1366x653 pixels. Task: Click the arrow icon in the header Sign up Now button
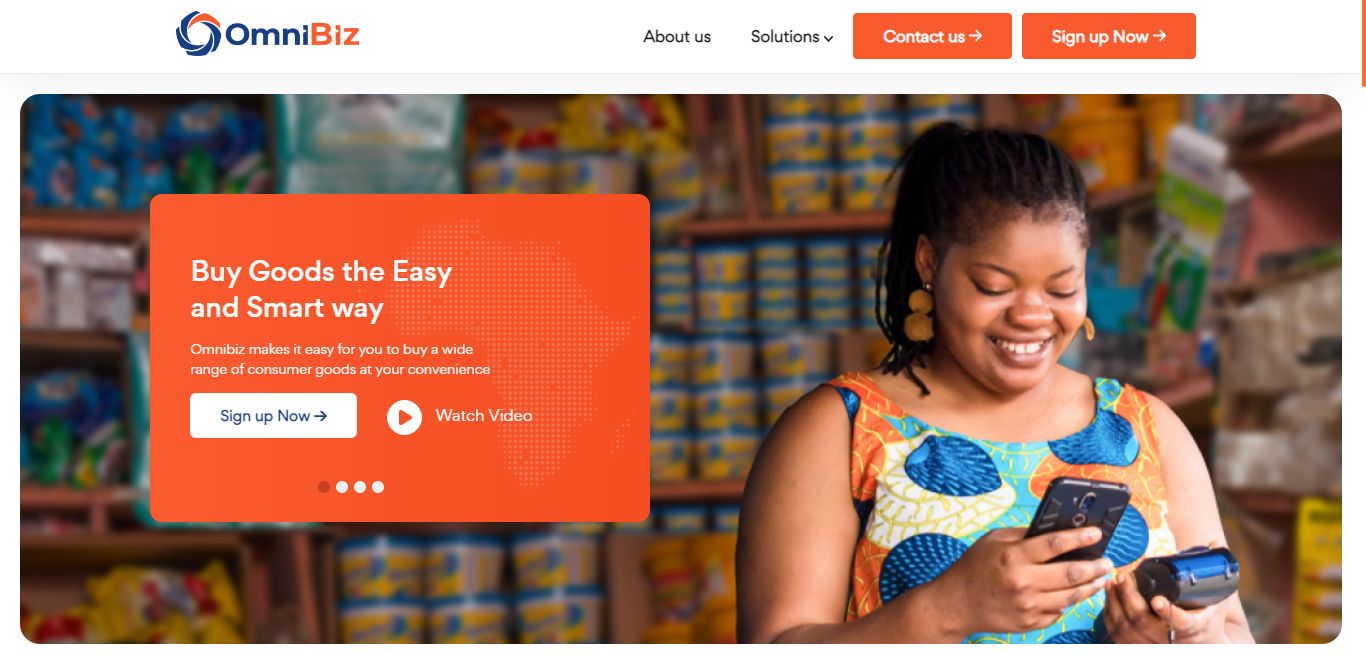(1160, 36)
